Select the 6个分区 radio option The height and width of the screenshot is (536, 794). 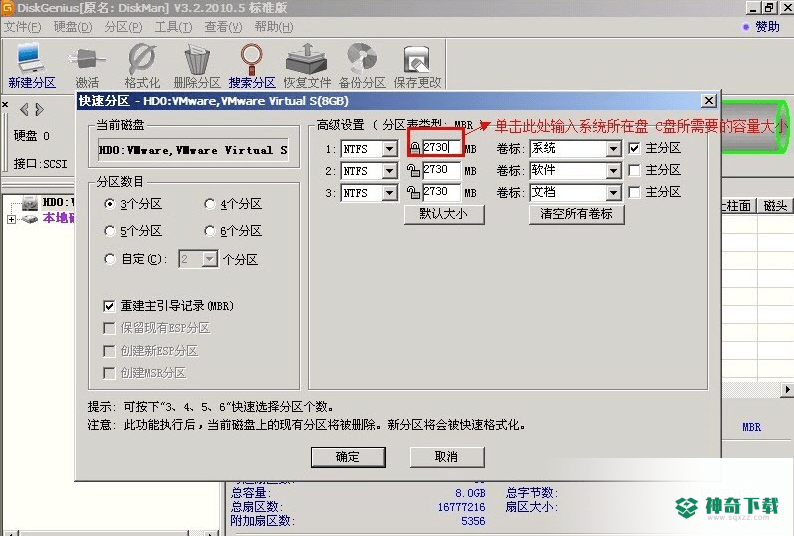(209, 231)
